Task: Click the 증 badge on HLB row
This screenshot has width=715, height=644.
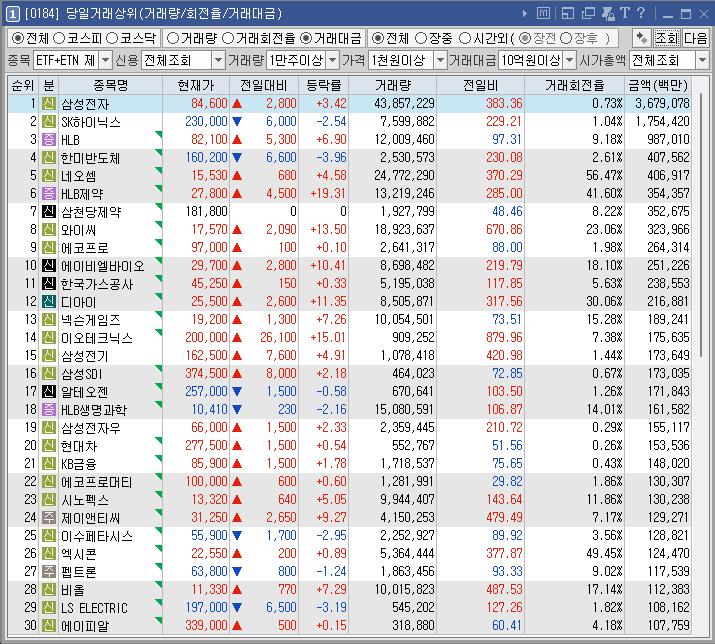Action: [49, 140]
